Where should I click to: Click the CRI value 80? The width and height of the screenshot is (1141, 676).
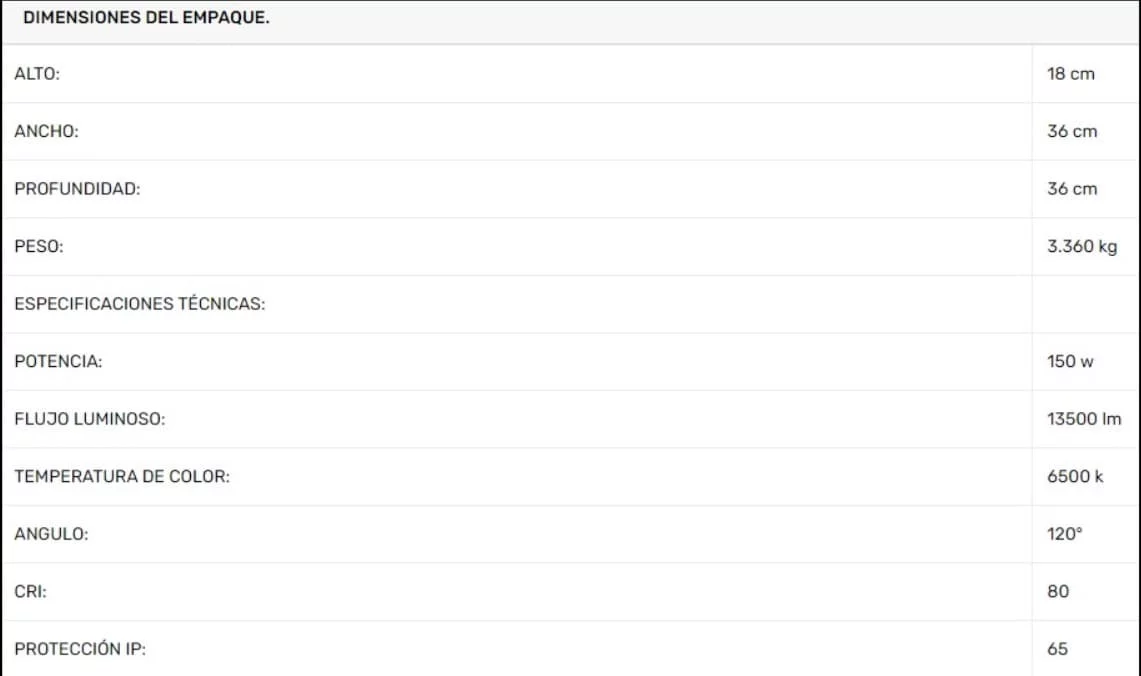(x=1058, y=591)
